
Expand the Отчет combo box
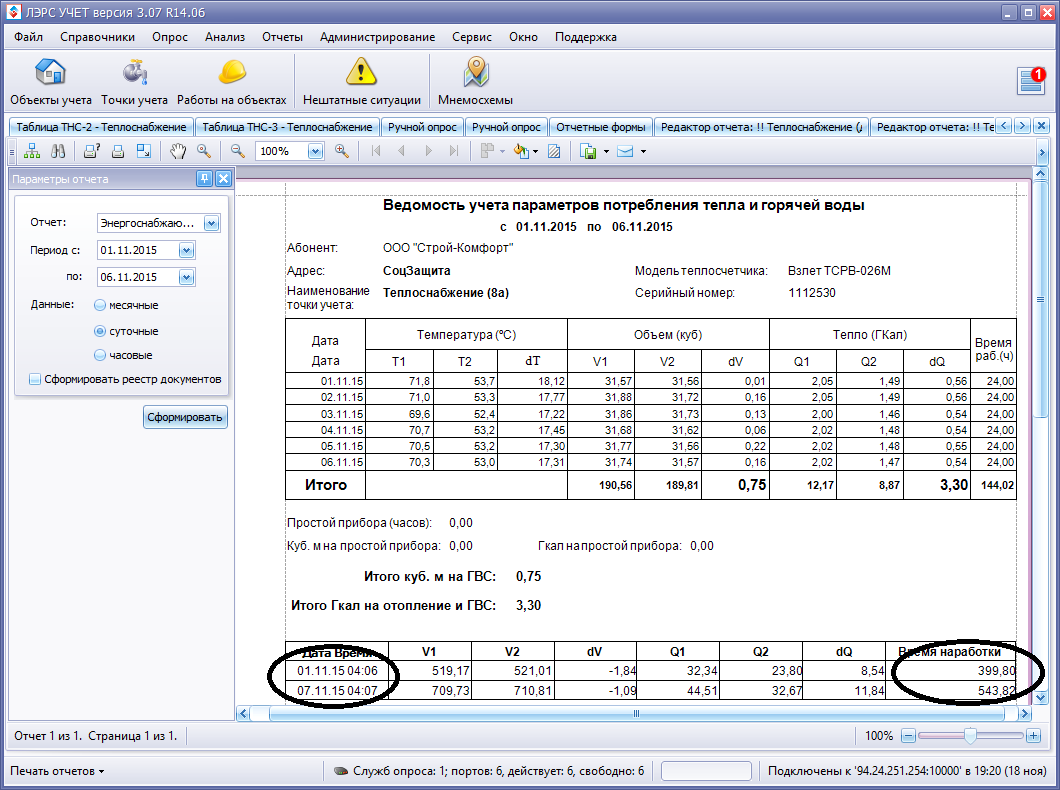pos(212,223)
